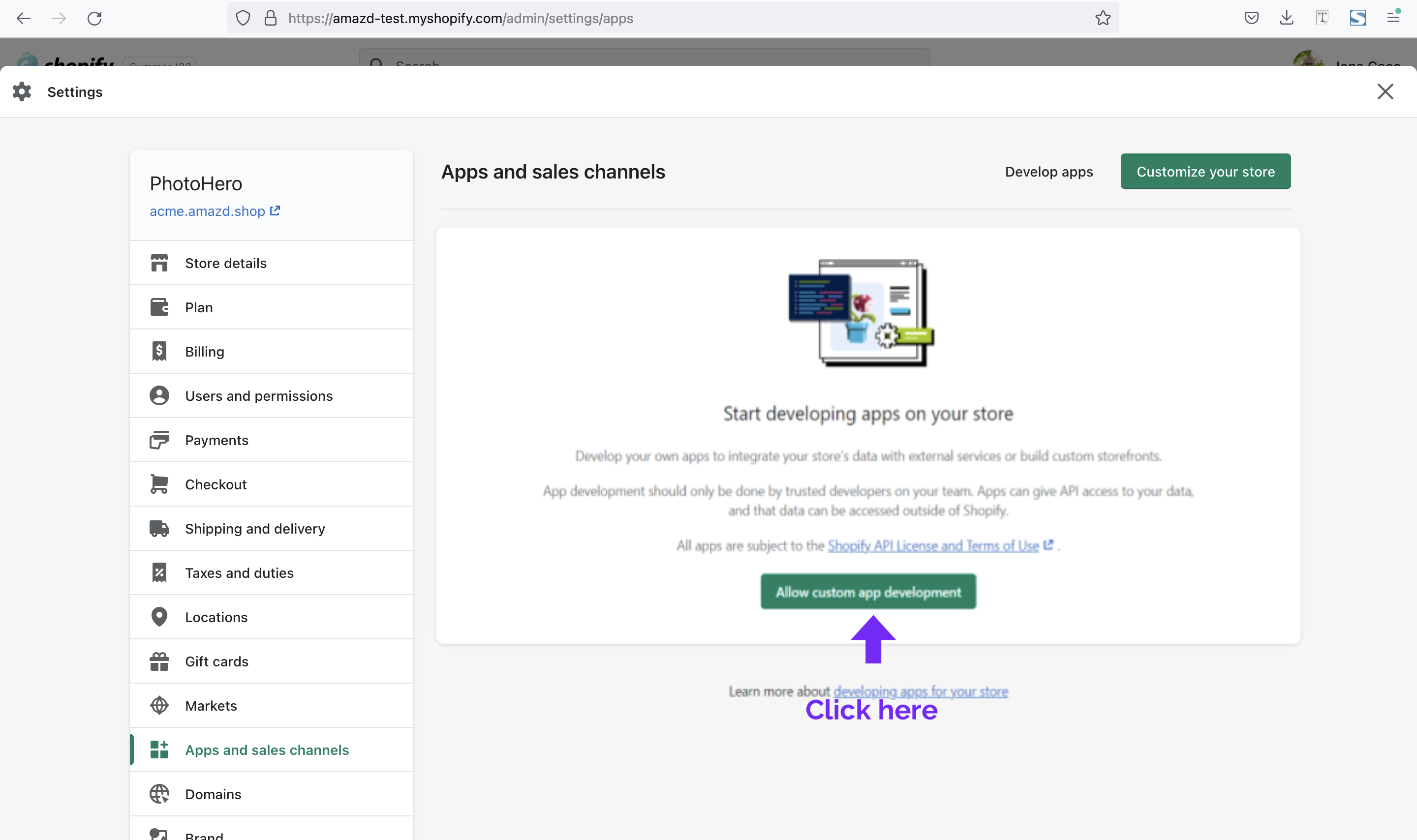Viewport: 1417px width, 840px height.
Task: Open Shopify API License and Terms link
Action: click(933, 546)
